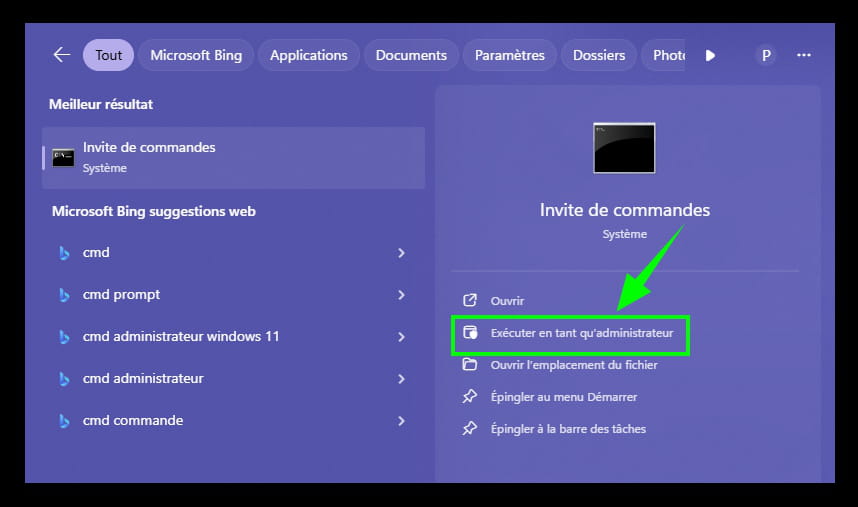Image resolution: width=858 pixels, height=507 pixels.
Task: Select the cmd commande suggestion
Action: [x=234, y=421]
